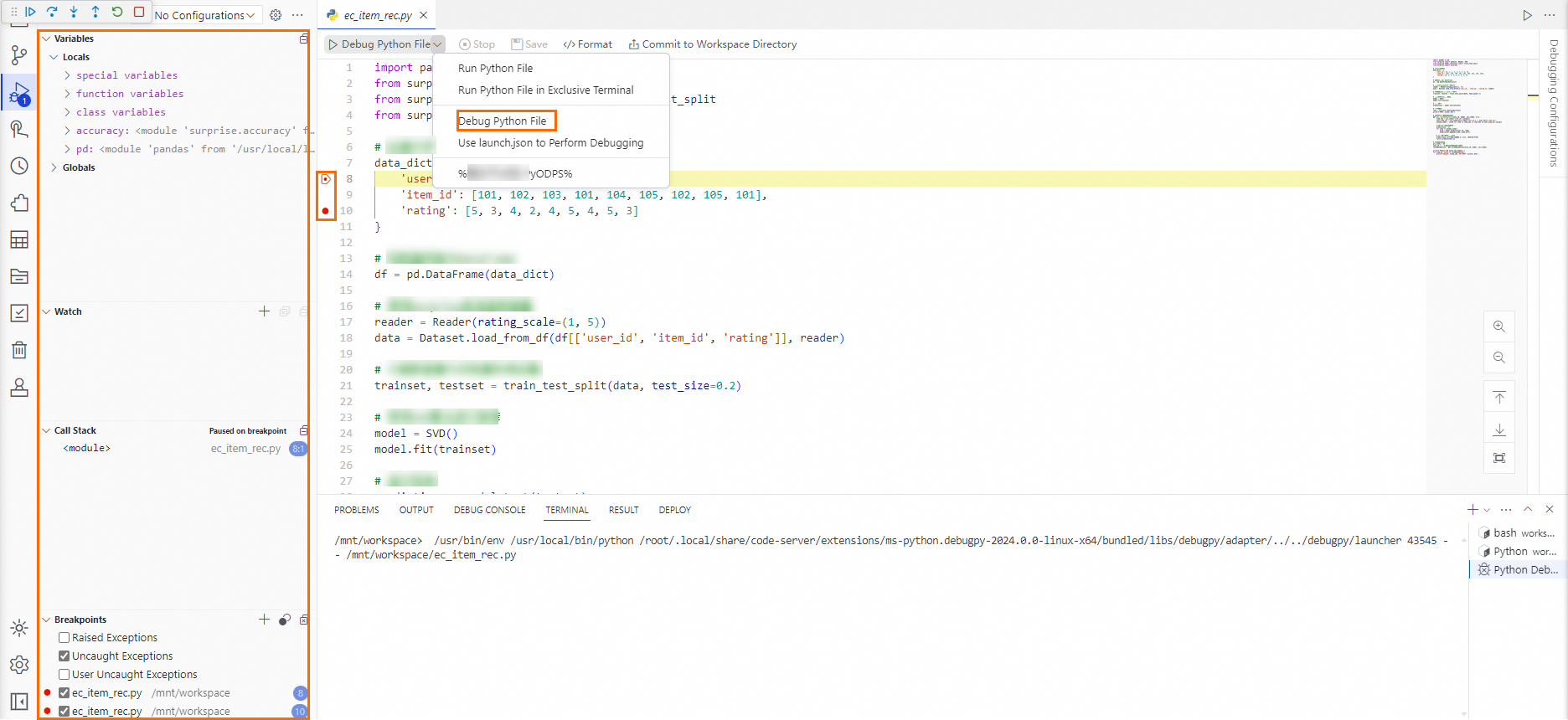The height and width of the screenshot is (720, 1568).
Task: Expand function variables node
Action: [x=67, y=94]
